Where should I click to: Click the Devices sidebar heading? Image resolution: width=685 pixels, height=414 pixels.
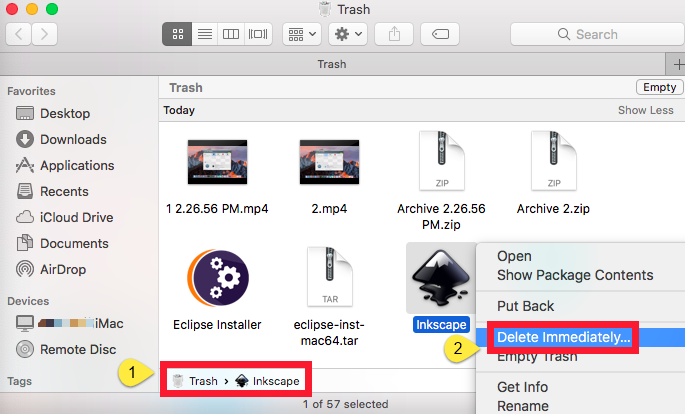pos(28,301)
